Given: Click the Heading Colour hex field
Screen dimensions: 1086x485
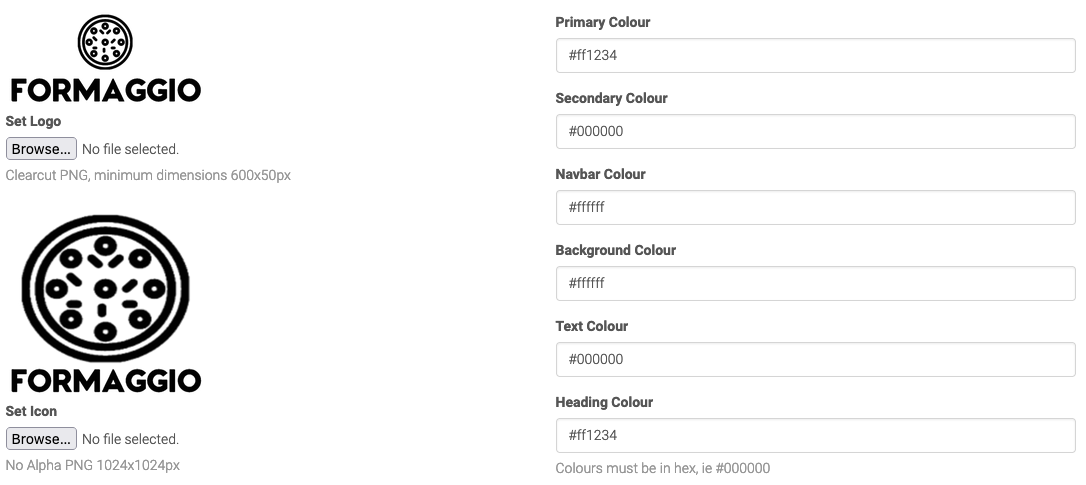Looking at the screenshot, I should (815, 435).
